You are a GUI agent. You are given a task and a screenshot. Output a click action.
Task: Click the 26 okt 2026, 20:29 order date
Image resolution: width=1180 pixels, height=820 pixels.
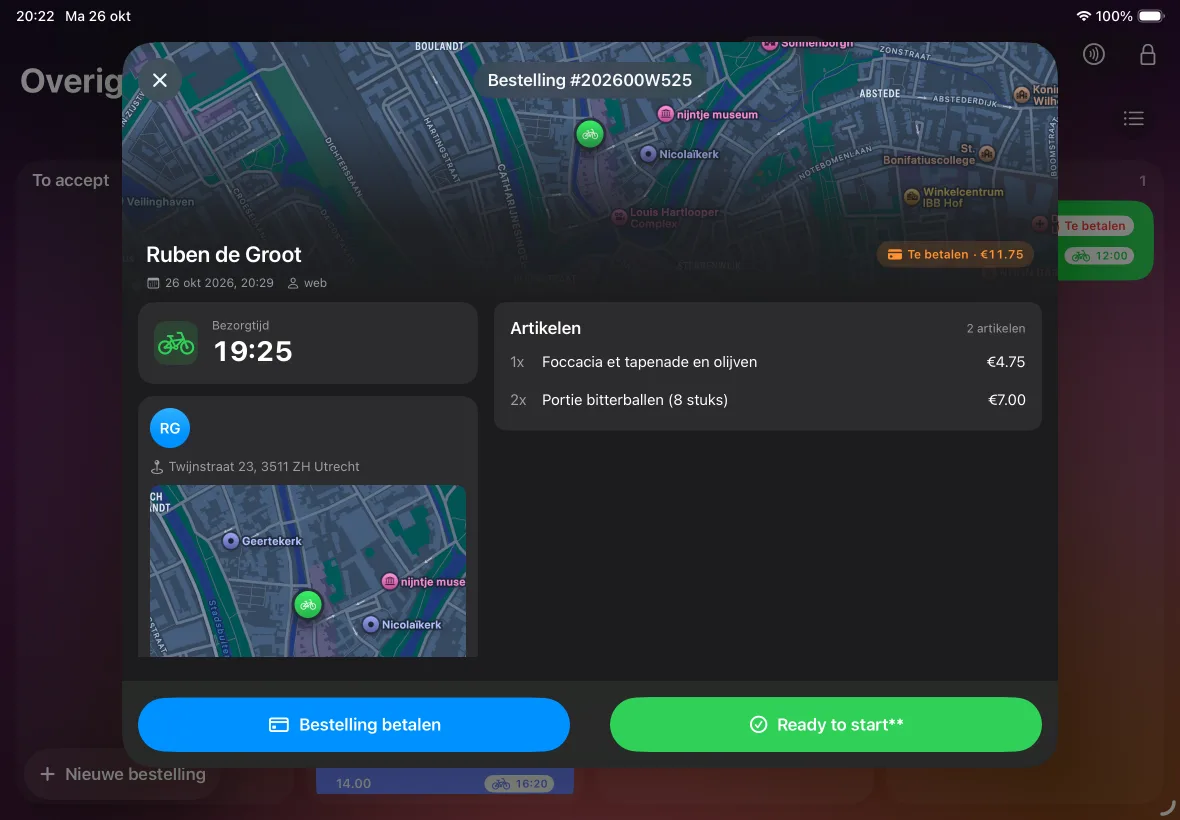(219, 283)
